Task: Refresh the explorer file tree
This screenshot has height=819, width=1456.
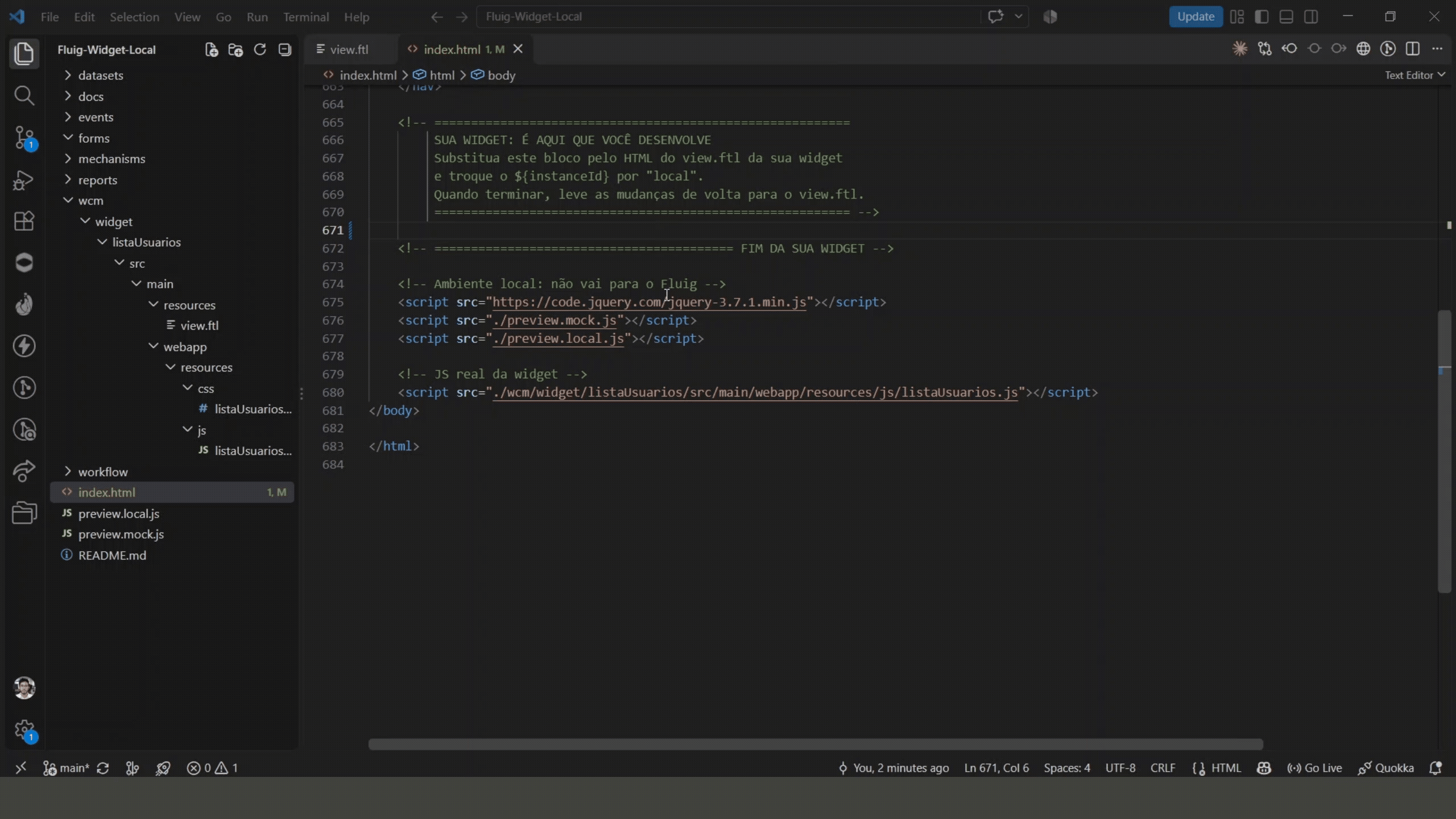Action: [260, 49]
